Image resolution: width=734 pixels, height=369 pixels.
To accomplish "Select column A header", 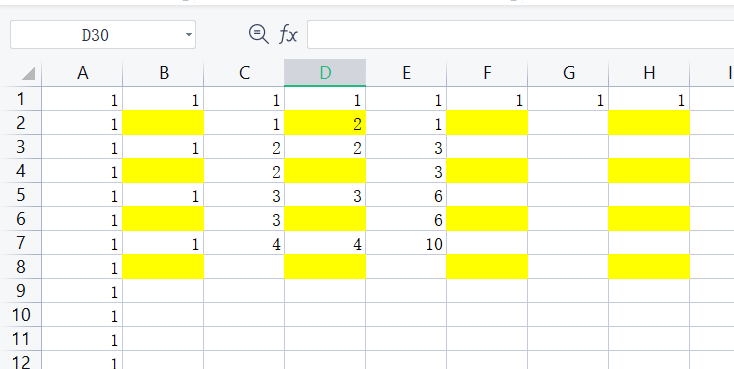I will click(82, 73).
